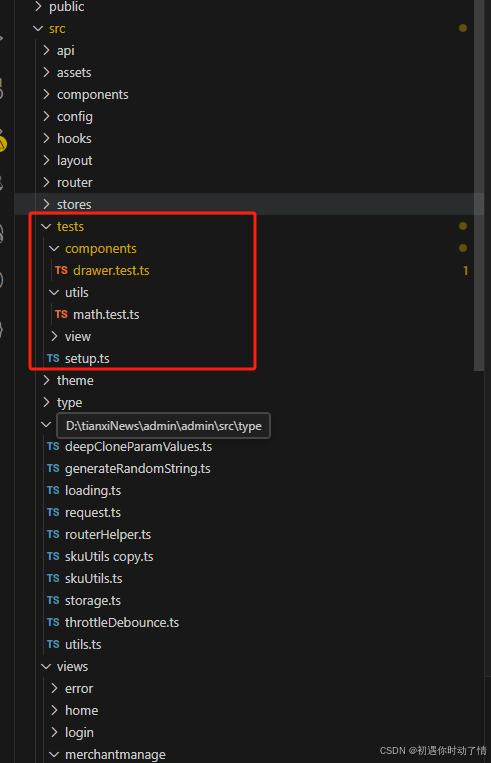
Task: Select the theme folder label
Action: click(x=75, y=381)
